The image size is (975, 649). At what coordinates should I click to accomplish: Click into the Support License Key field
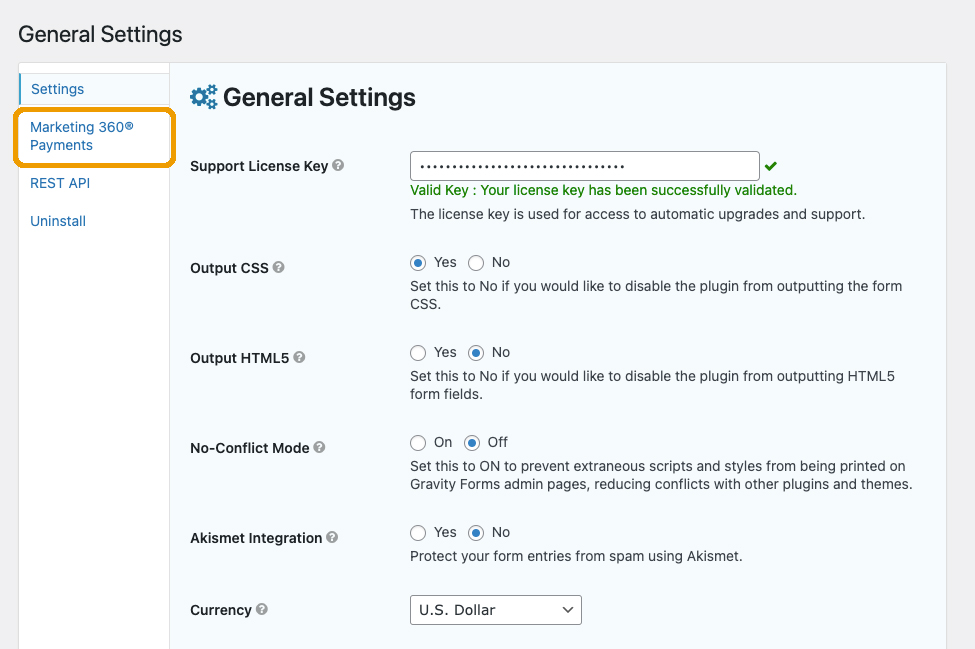584,166
